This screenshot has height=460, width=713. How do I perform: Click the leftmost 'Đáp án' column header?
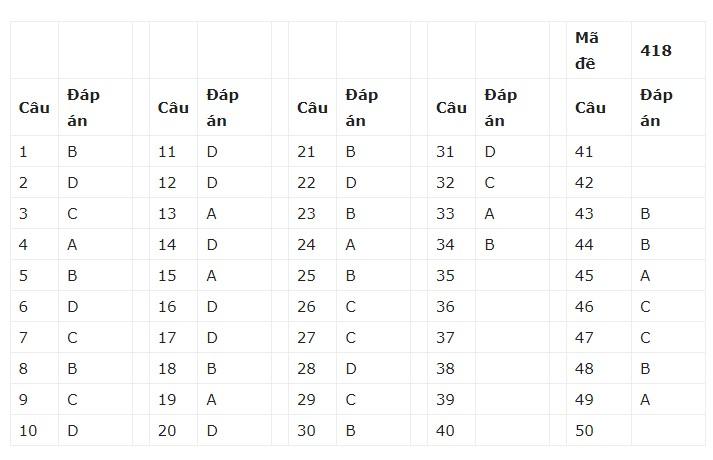[x=83, y=107]
